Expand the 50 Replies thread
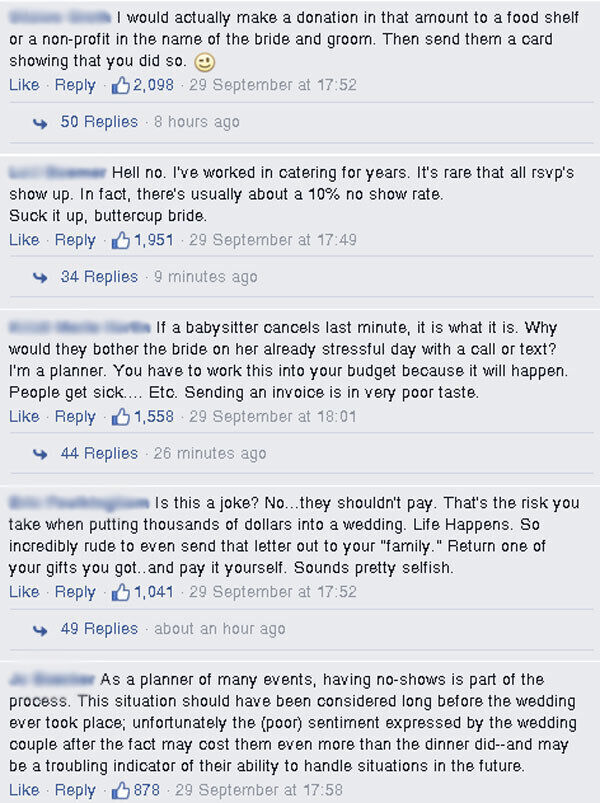 98,122
